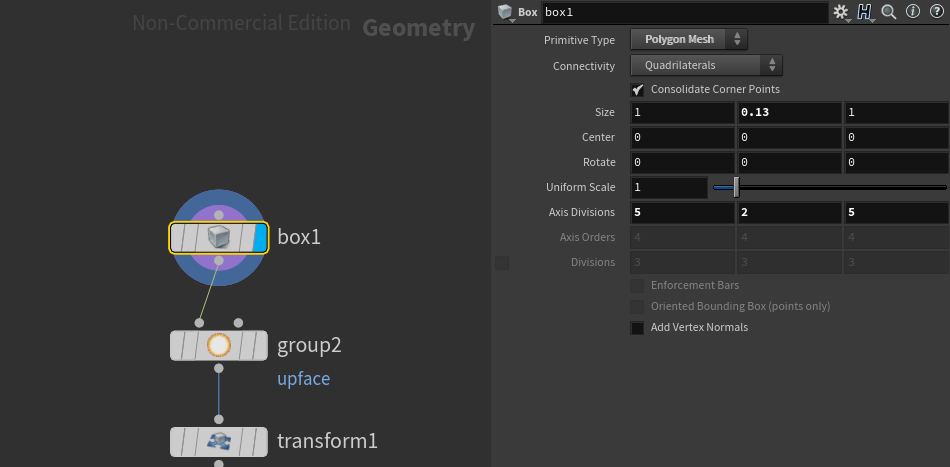The width and height of the screenshot is (950, 467).
Task: Click the Uniform Scale value field
Action: [x=668, y=187]
